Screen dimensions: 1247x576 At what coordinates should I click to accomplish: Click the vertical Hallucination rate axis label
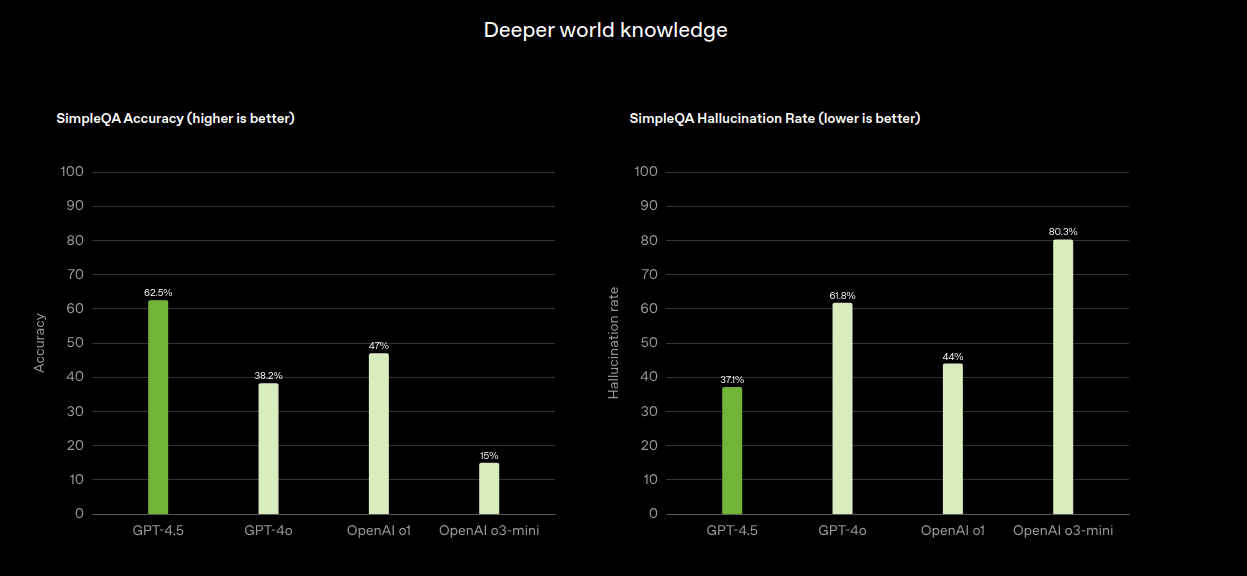tap(614, 343)
